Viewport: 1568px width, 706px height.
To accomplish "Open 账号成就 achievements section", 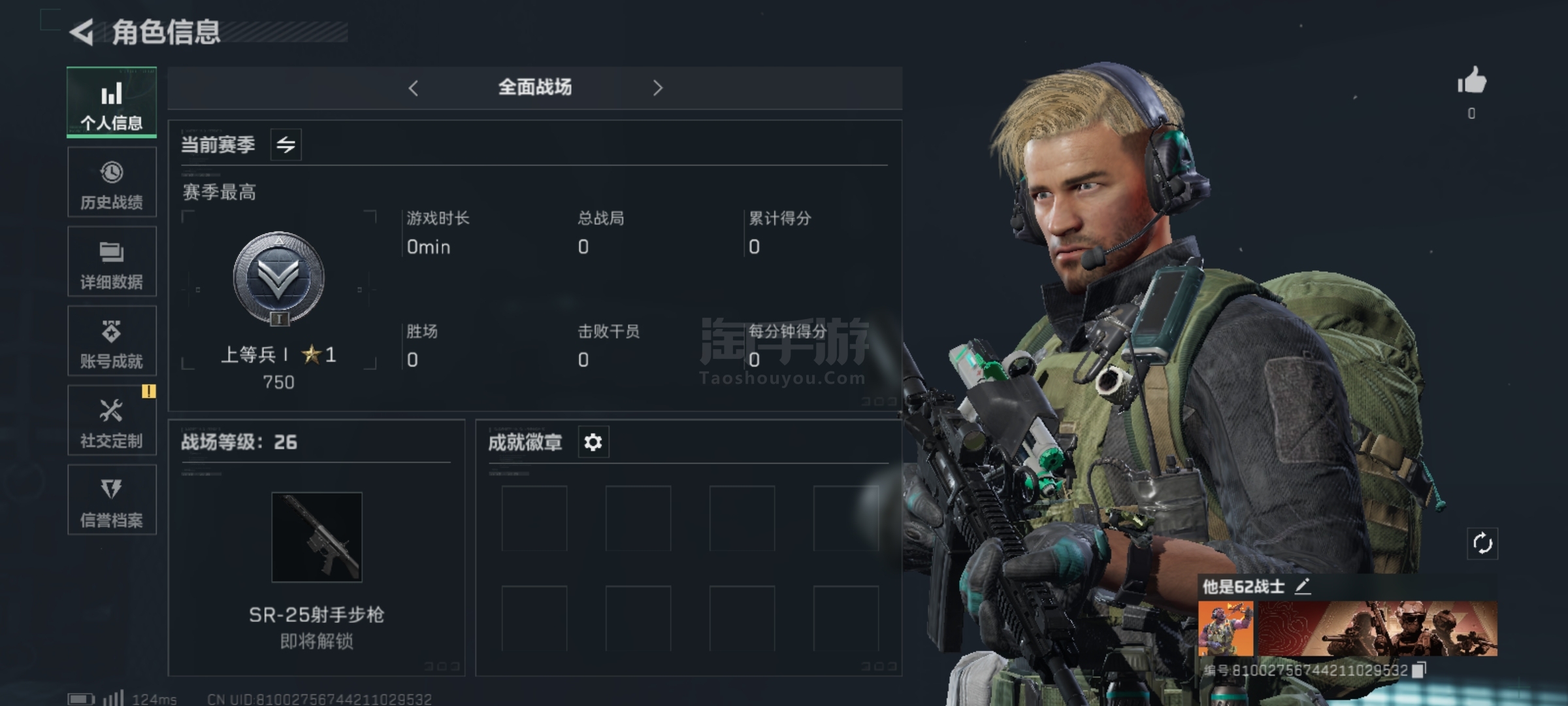I will tap(112, 341).
